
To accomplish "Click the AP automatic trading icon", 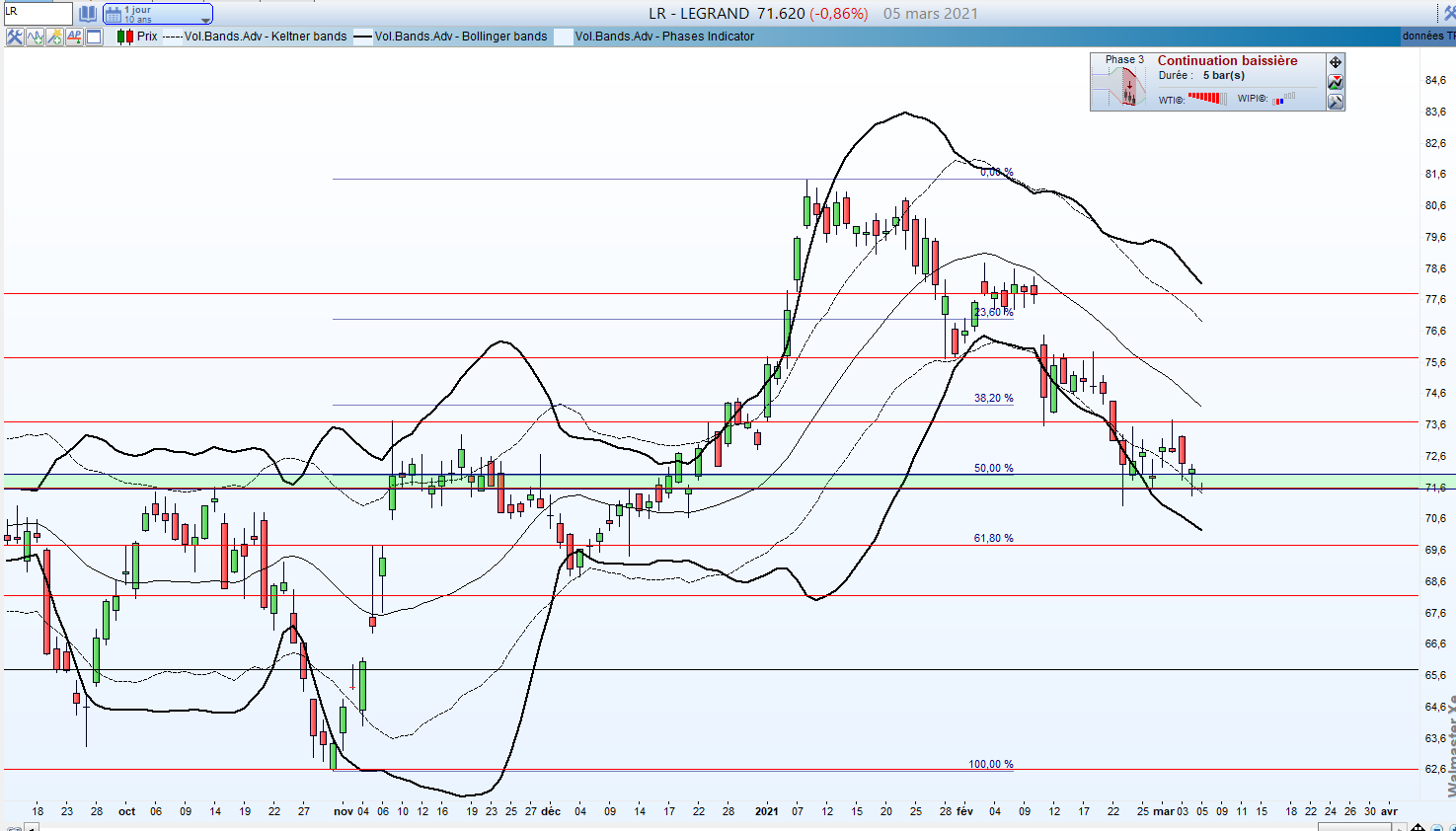I will [x=74, y=37].
